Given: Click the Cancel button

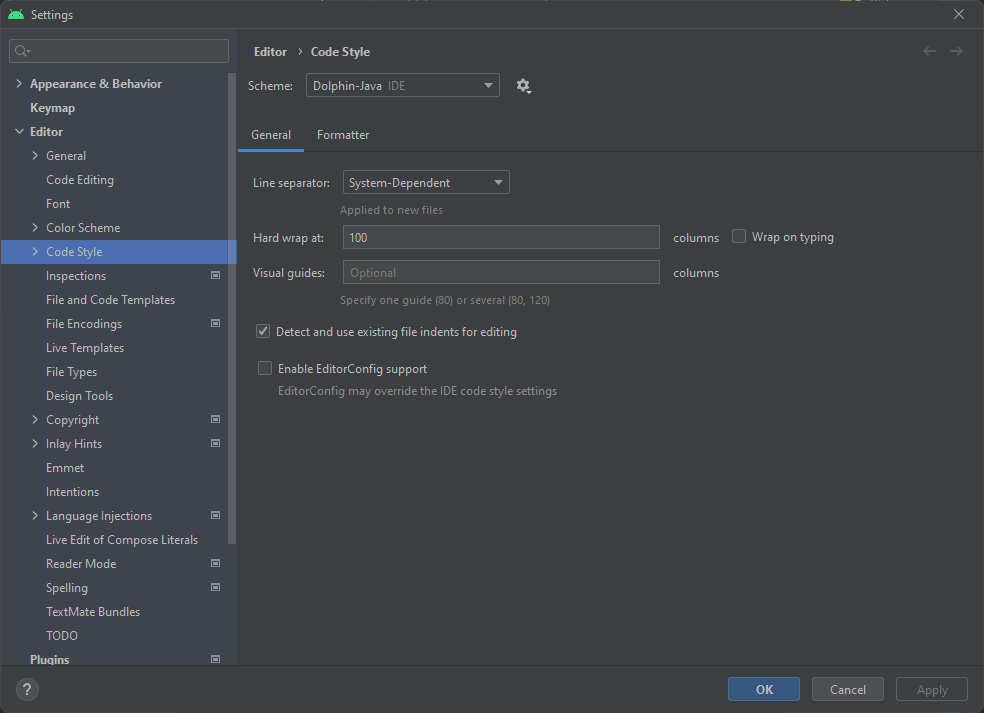Looking at the screenshot, I should (x=847, y=689).
